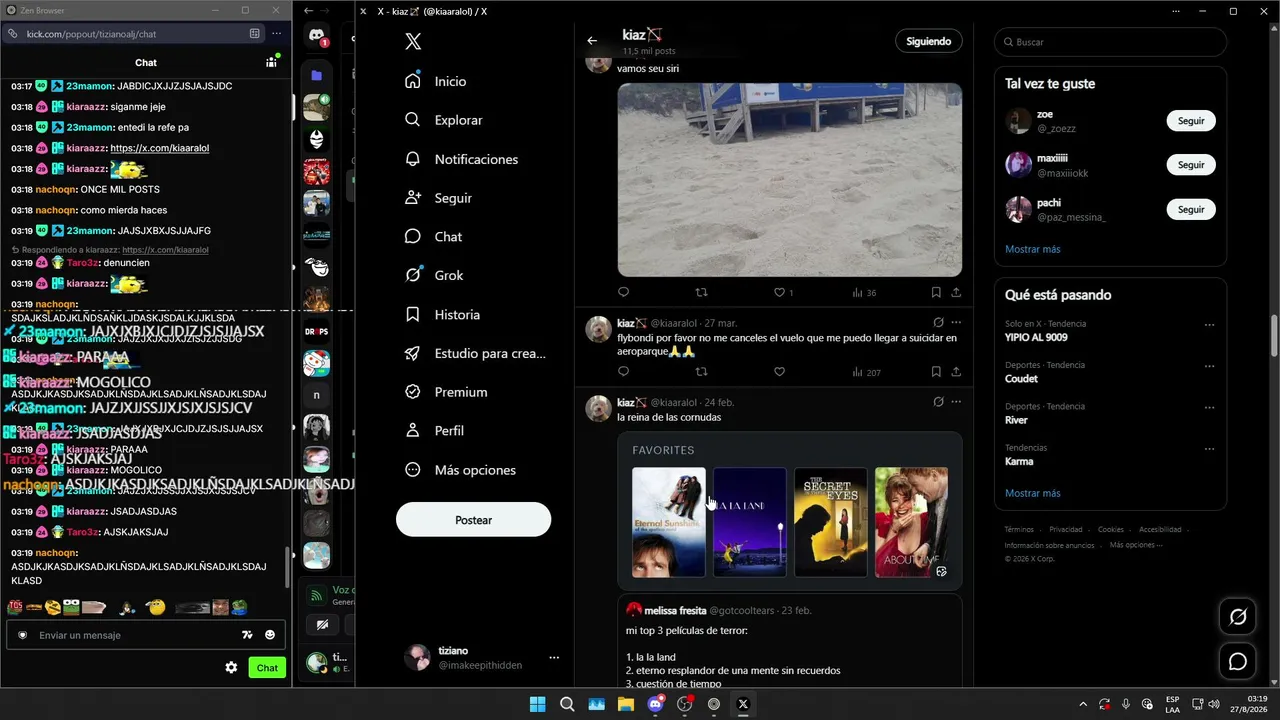Open Seguir in the X sidebar
Image resolution: width=1280 pixels, height=720 pixels.
(437, 198)
